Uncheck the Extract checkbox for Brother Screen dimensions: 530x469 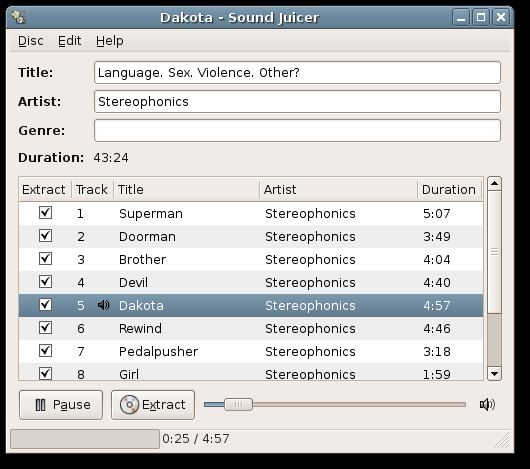45,259
